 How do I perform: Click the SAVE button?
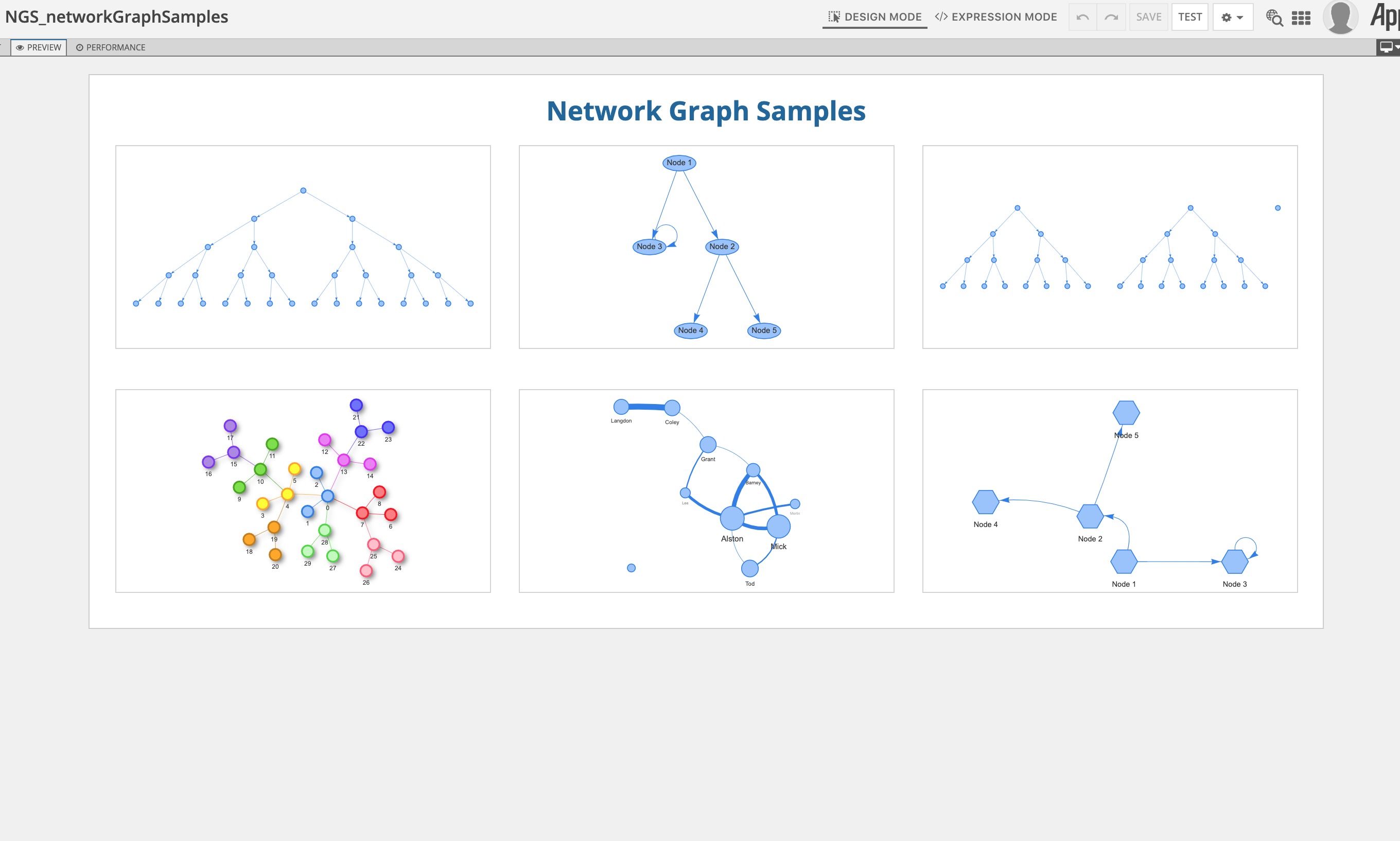point(1148,17)
